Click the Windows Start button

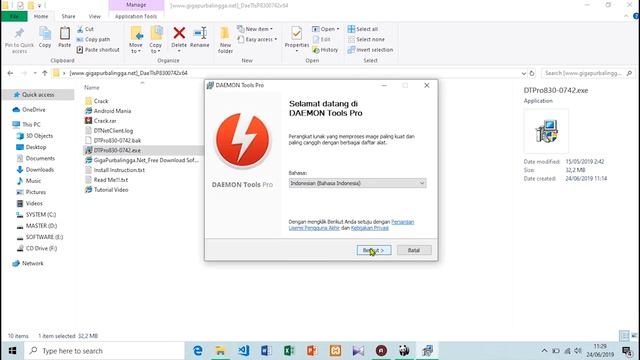pos(12,351)
